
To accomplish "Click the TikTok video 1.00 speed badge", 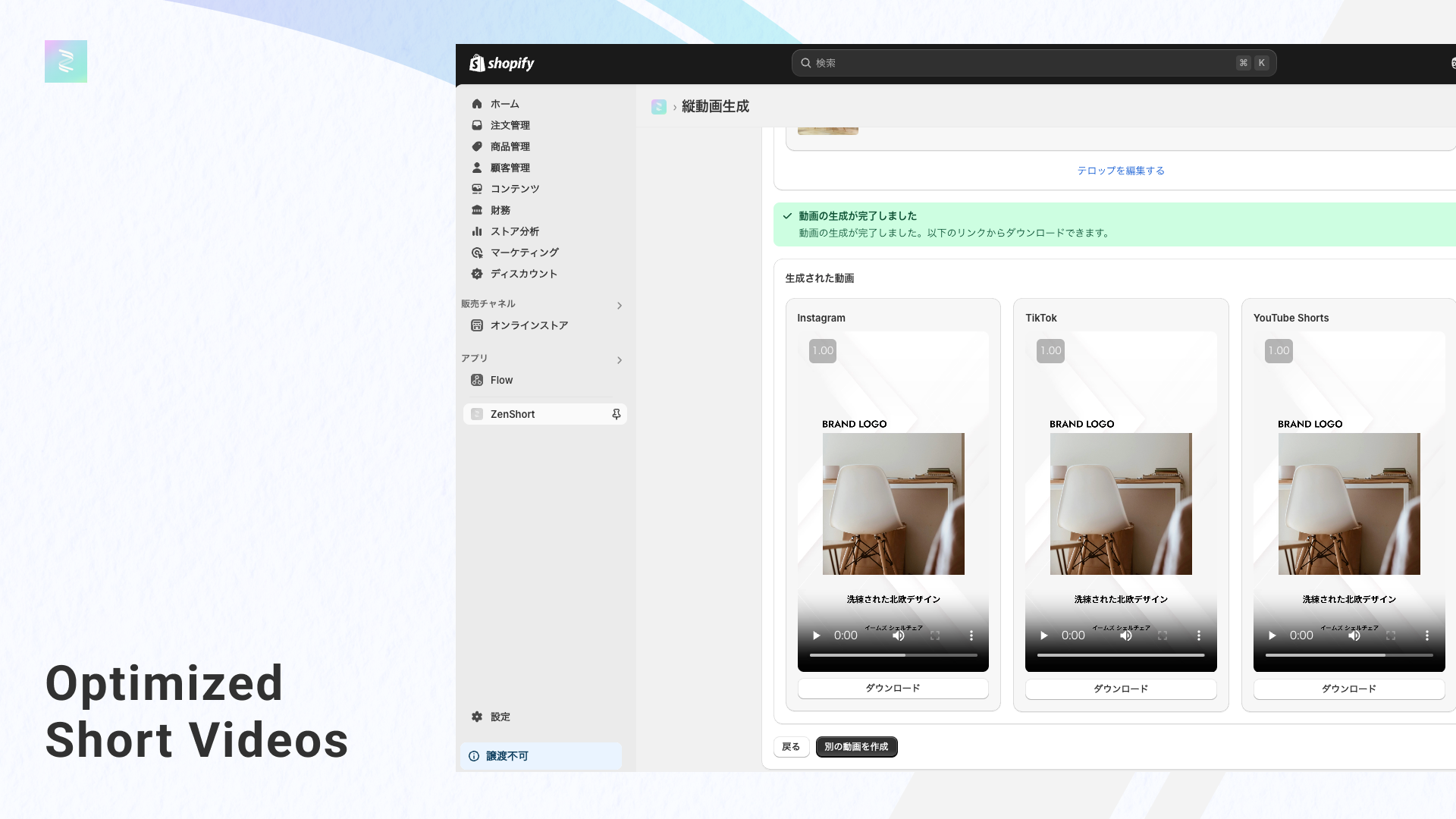I will pos(1050,350).
